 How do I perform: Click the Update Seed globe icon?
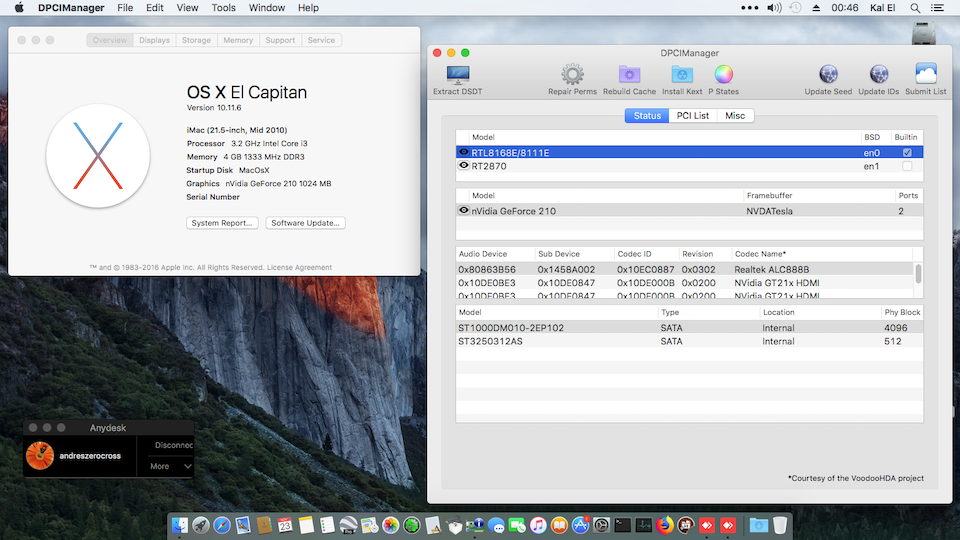828,75
